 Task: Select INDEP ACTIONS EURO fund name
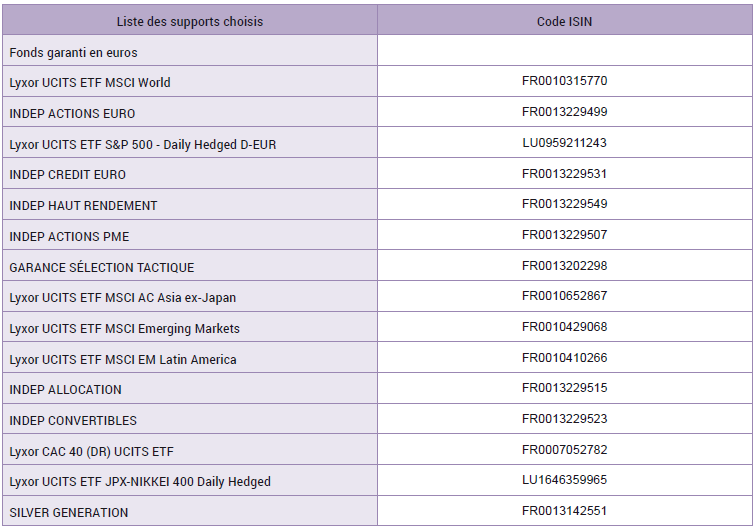[72, 114]
